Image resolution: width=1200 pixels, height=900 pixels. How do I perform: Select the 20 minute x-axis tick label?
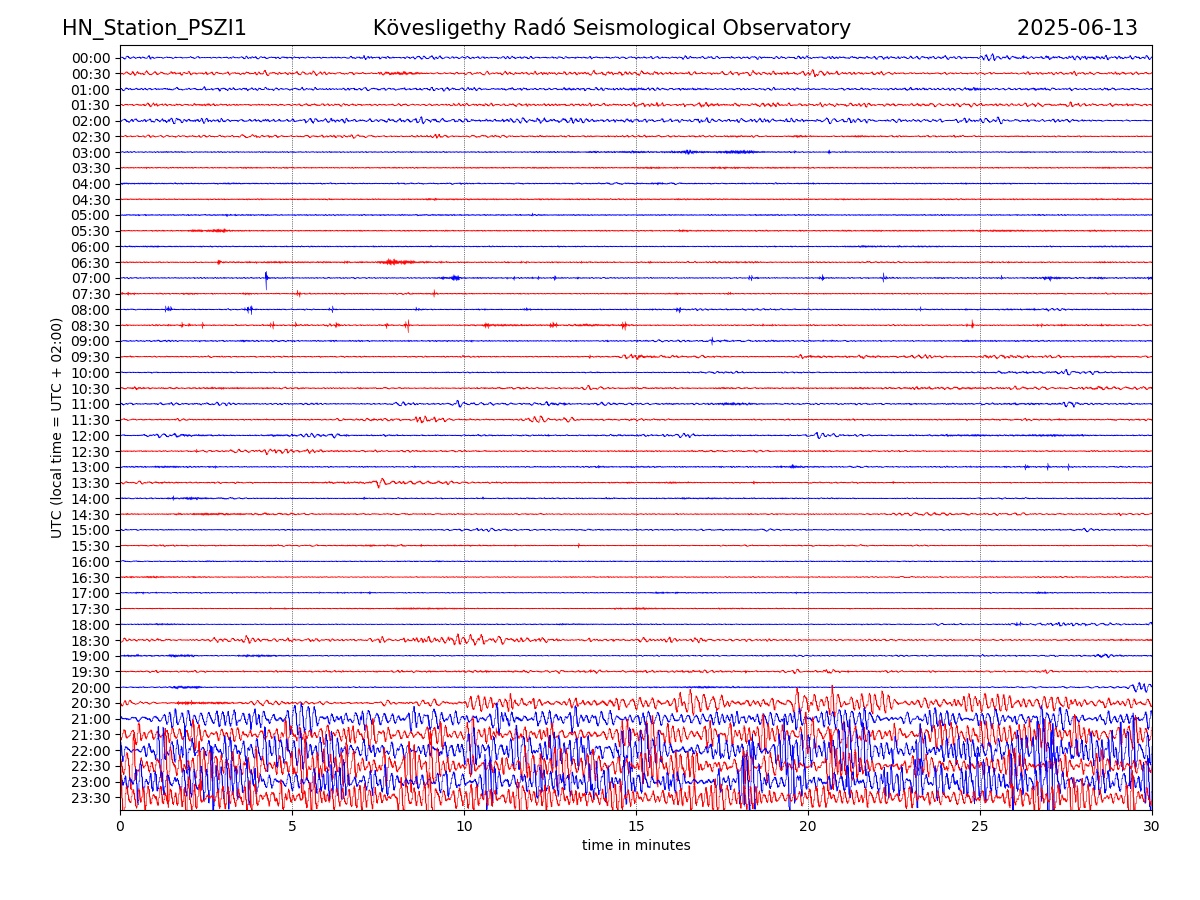point(808,827)
